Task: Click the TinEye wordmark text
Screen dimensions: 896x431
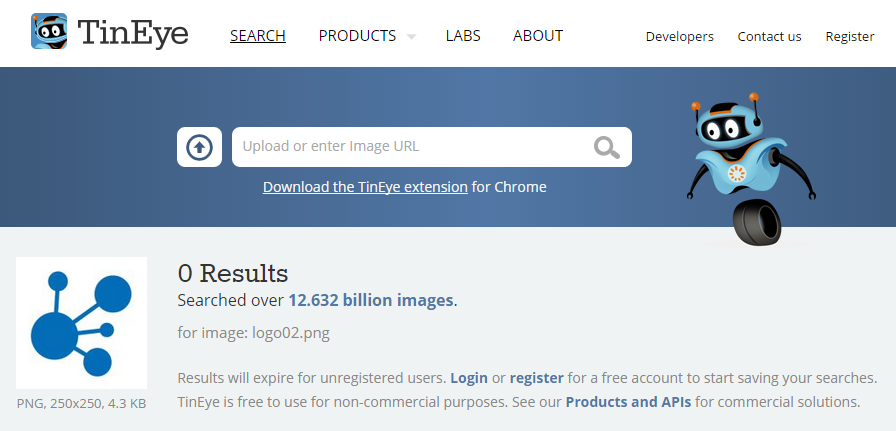Action: tap(132, 35)
